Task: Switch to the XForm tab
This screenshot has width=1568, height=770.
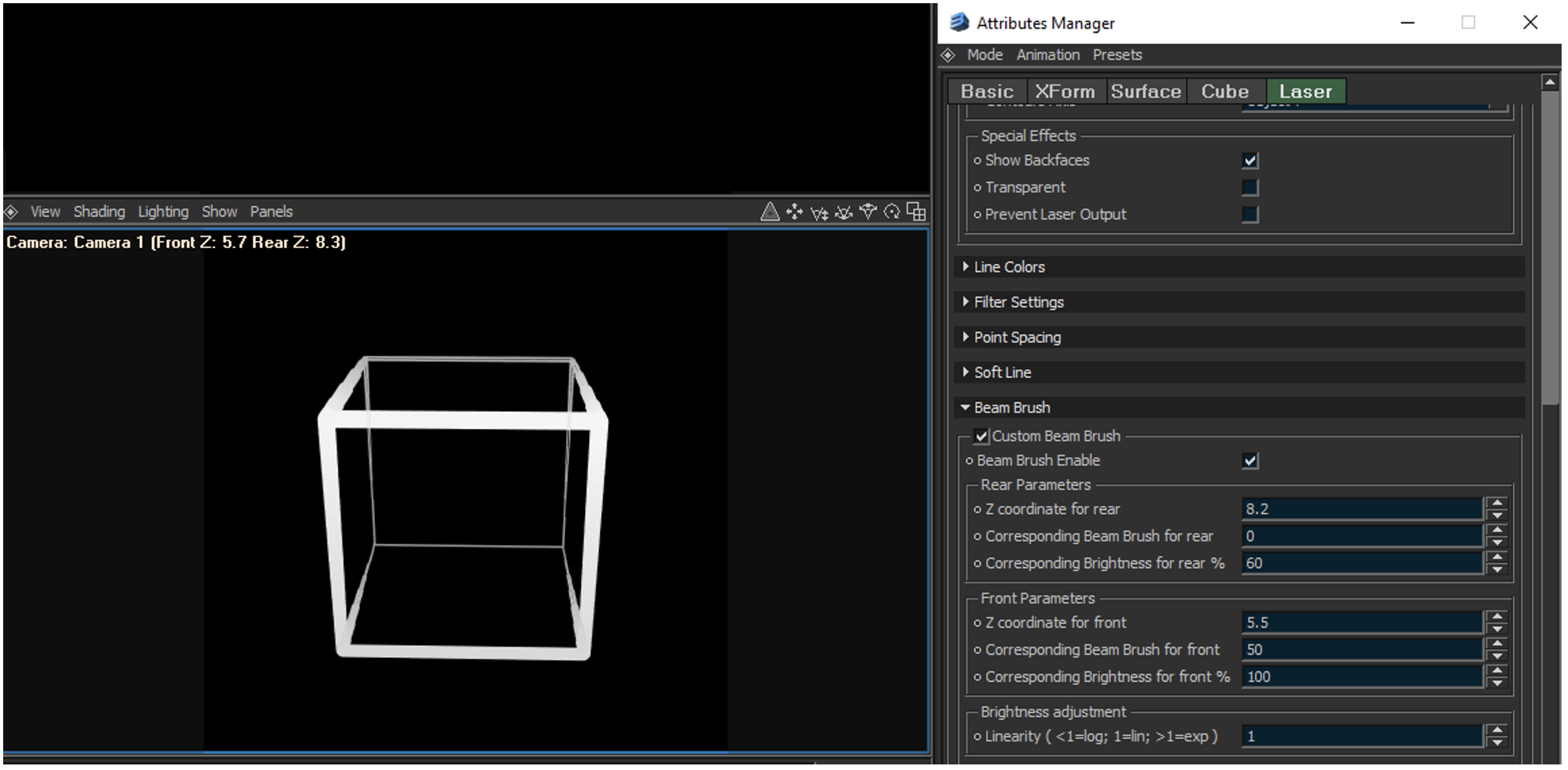Action: pyautogui.click(x=1064, y=91)
